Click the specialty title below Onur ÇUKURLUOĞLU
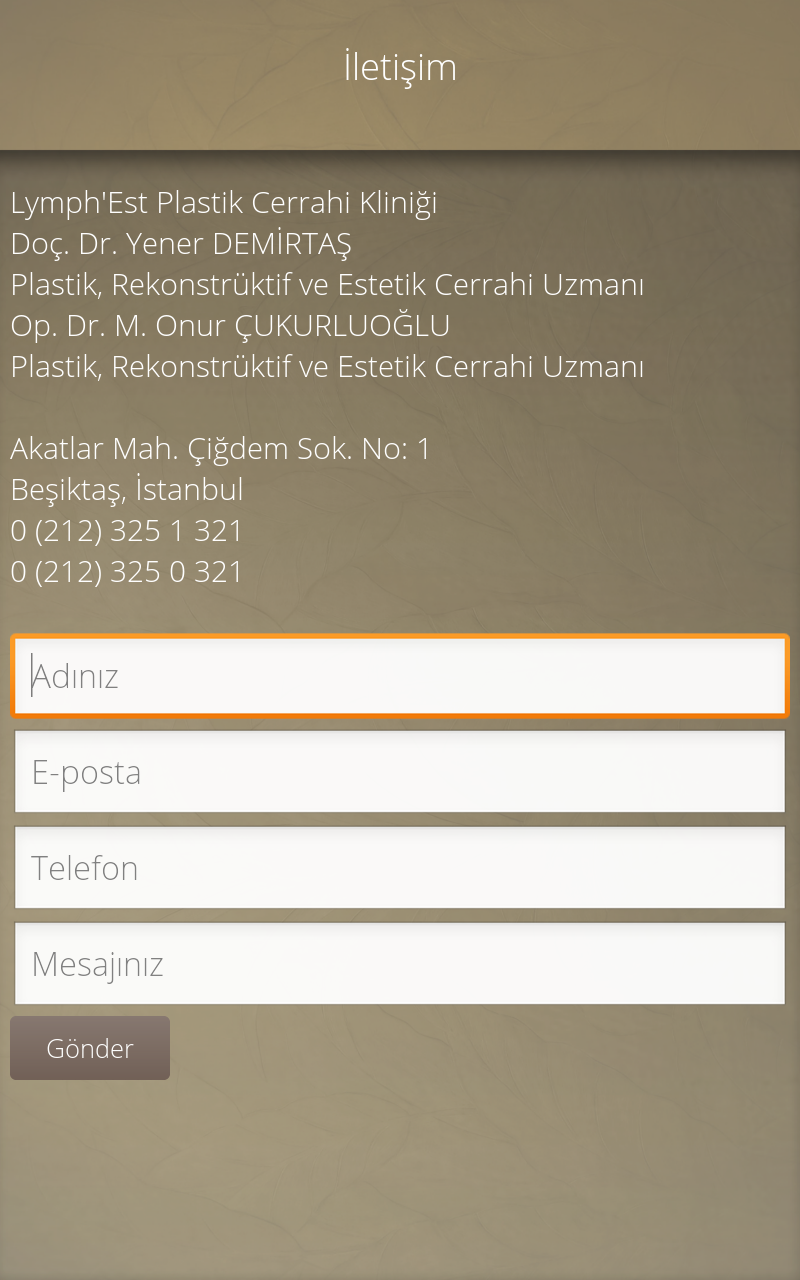 pyautogui.click(x=327, y=367)
